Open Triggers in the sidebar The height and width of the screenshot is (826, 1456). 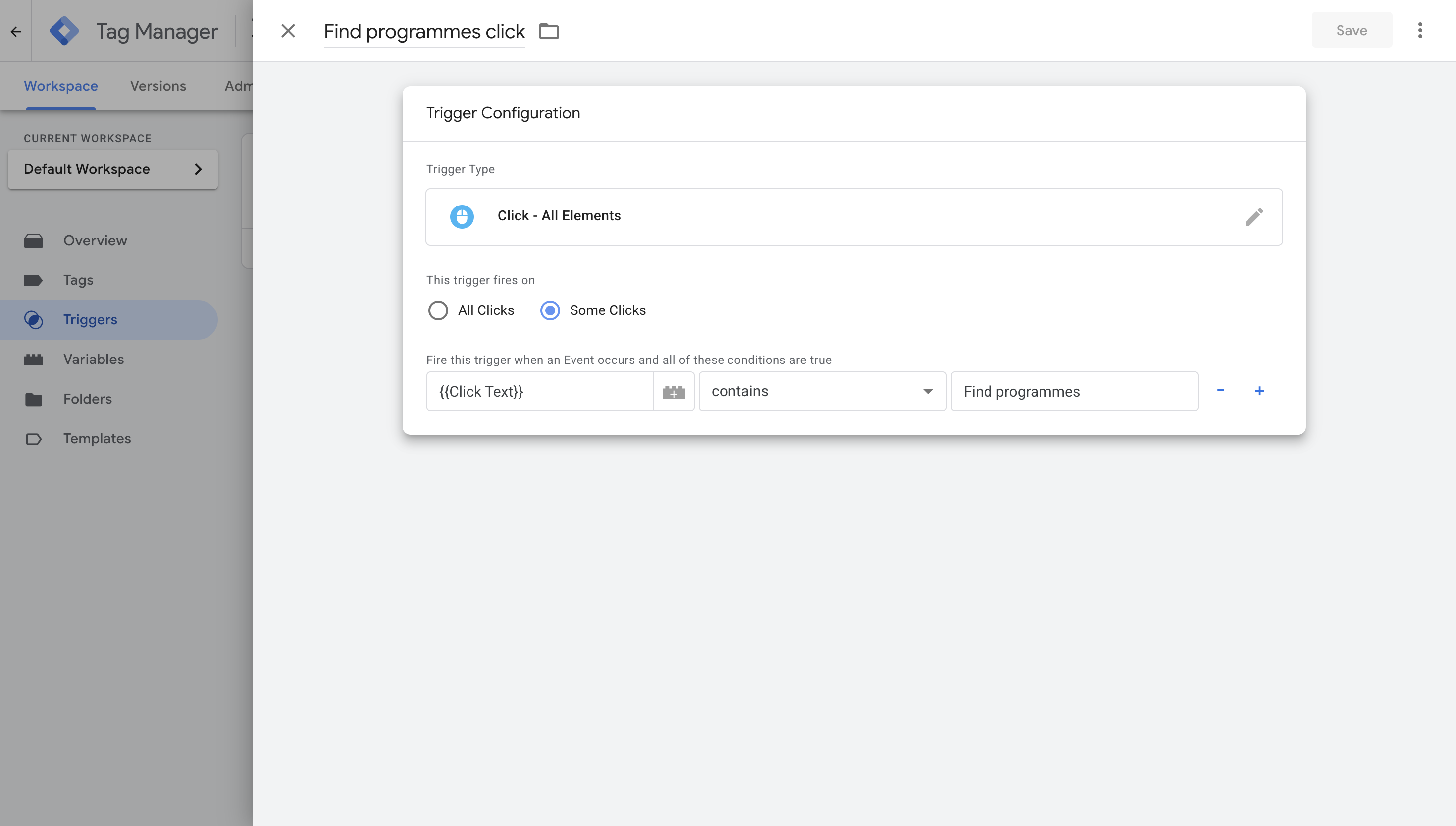pos(109,320)
